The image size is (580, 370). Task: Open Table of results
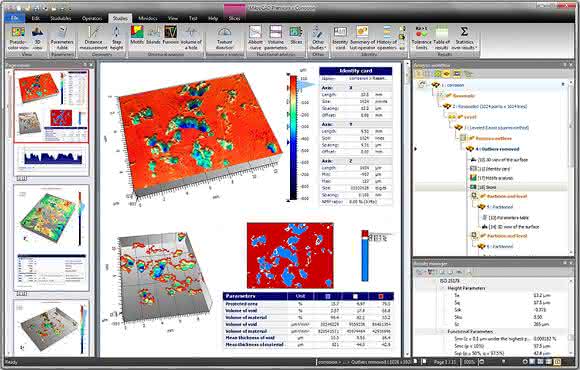441,38
